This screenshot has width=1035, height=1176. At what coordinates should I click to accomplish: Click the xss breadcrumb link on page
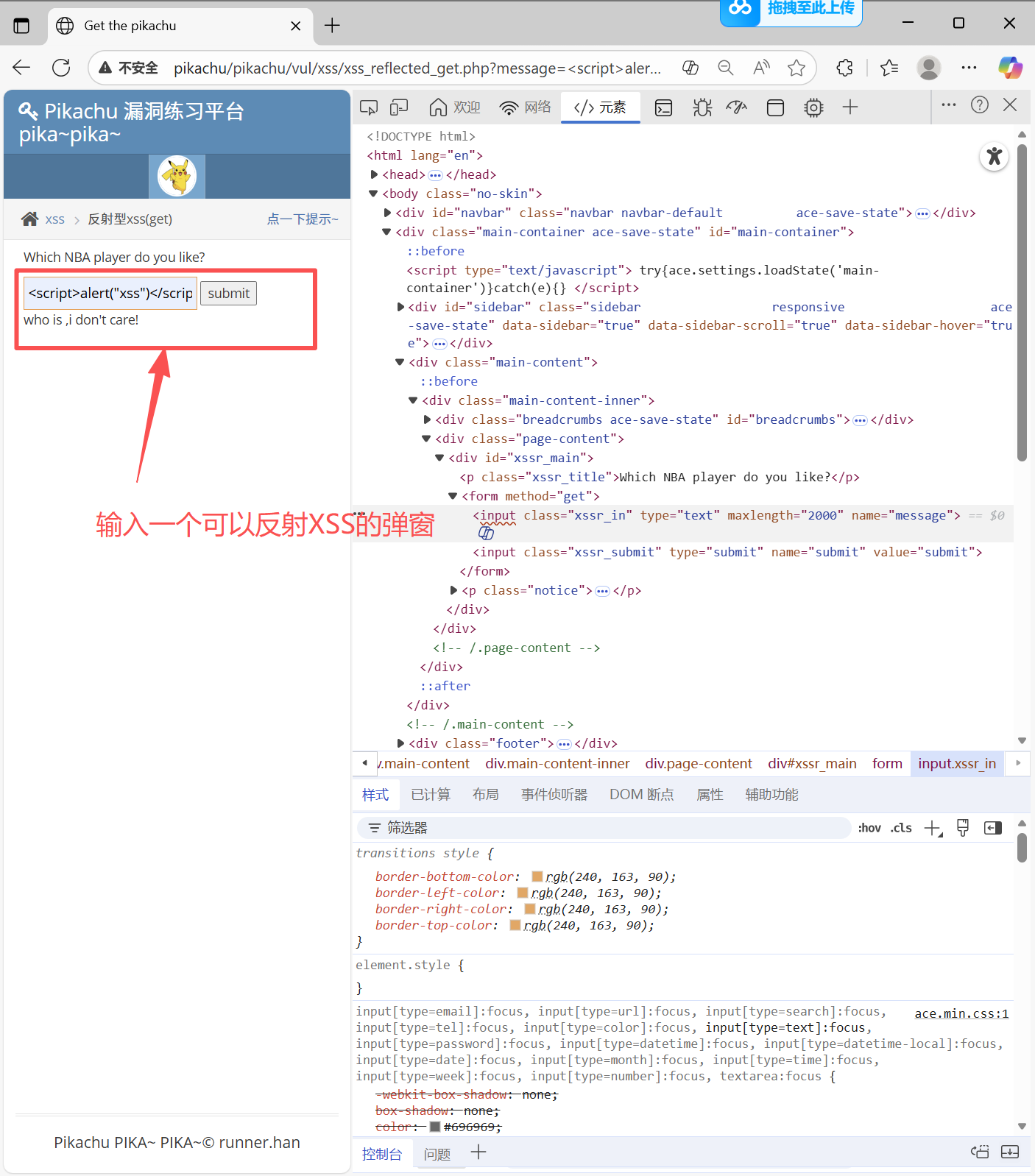tap(54, 219)
